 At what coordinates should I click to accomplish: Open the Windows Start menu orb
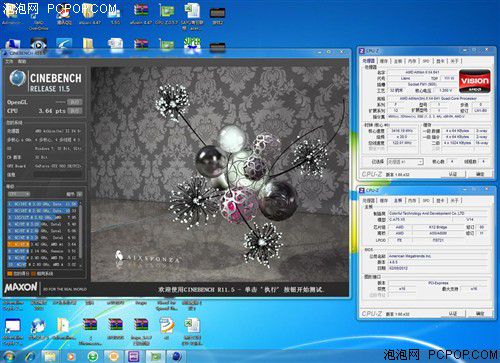tap(8, 356)
